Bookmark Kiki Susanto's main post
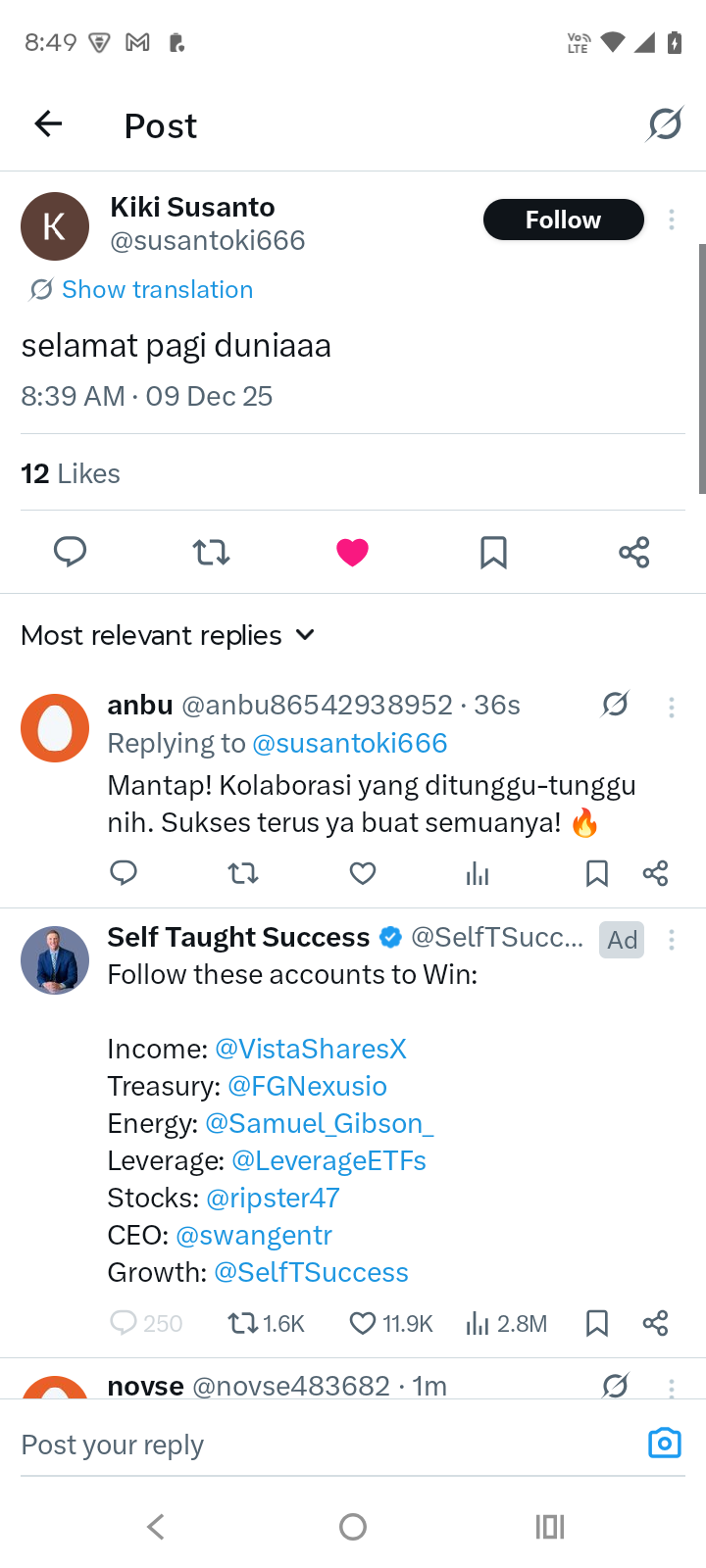The height and width of the screenshot is (1568, 706). click(493, 552)
